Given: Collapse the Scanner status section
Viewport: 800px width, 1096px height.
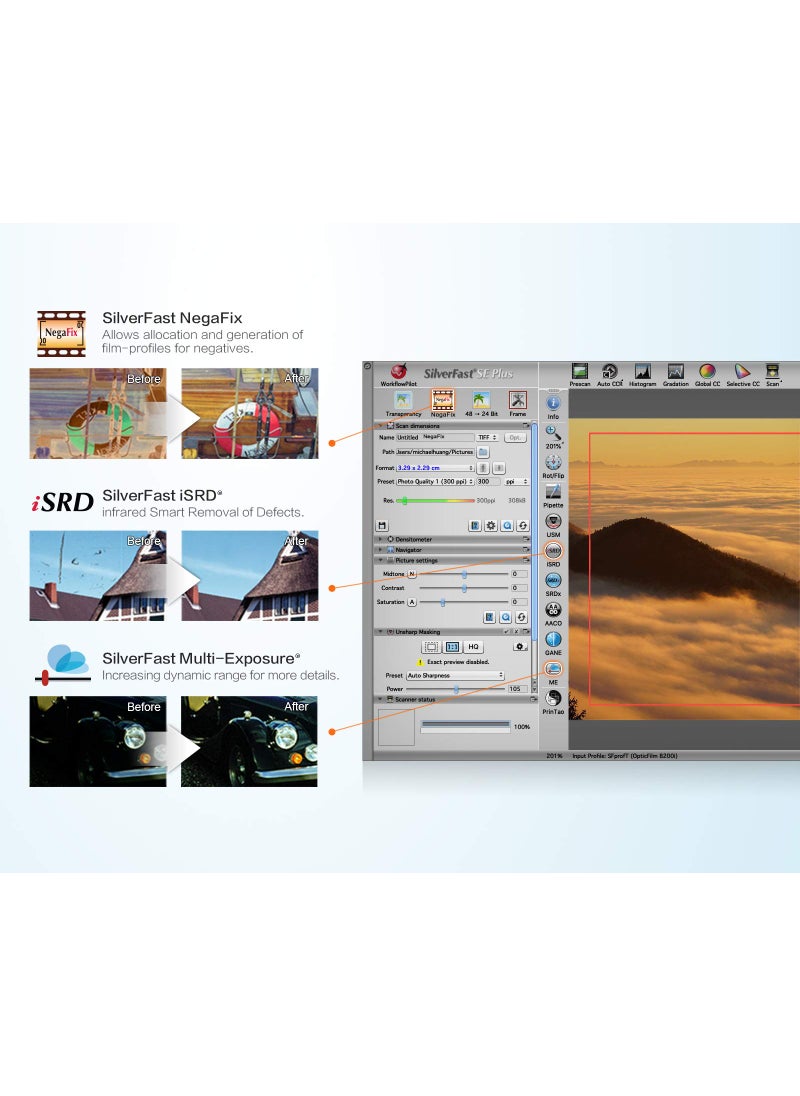Looking at the screenshot, I should (381, 699).
